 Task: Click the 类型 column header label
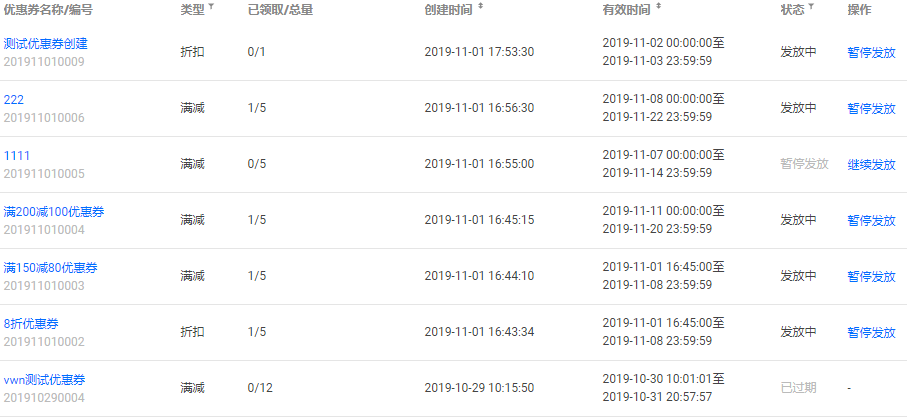click(192, 10)
